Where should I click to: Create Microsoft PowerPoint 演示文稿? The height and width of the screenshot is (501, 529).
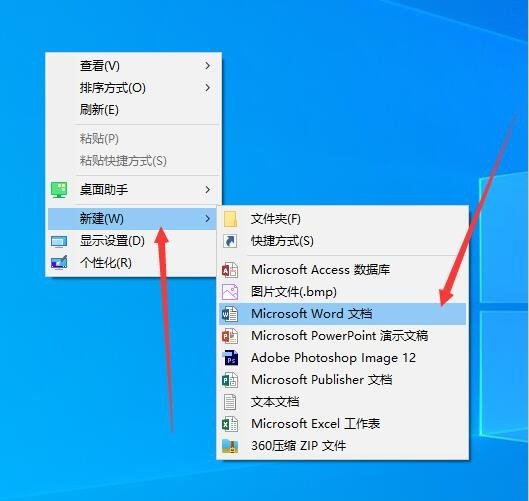[x=342, y=336]
